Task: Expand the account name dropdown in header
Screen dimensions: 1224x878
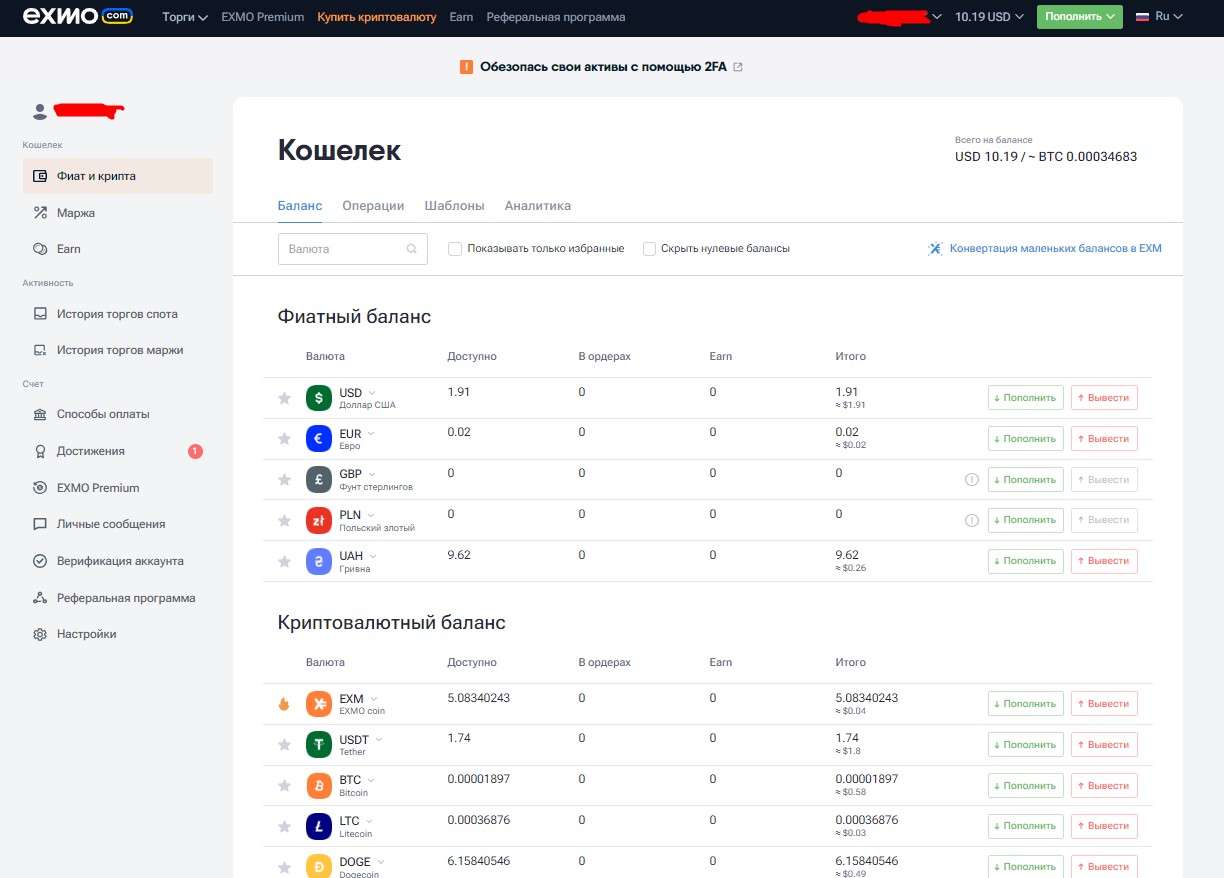Action: click(x=937, y=17)
